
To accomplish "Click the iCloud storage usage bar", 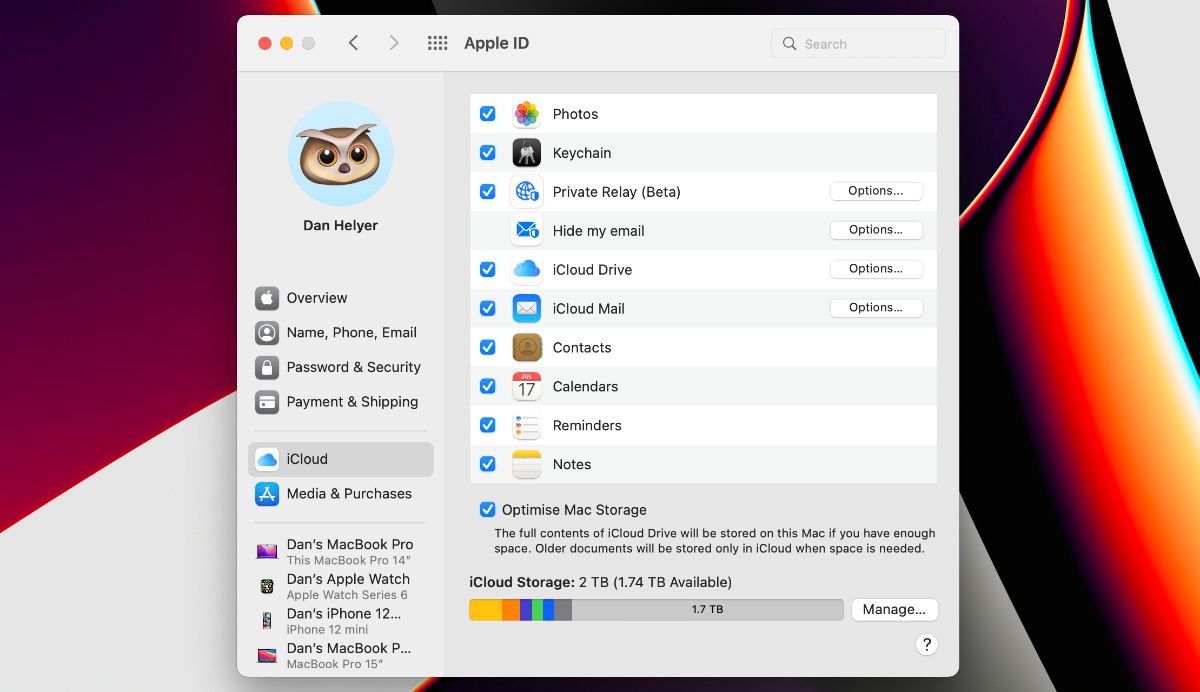I will [655, 609].
